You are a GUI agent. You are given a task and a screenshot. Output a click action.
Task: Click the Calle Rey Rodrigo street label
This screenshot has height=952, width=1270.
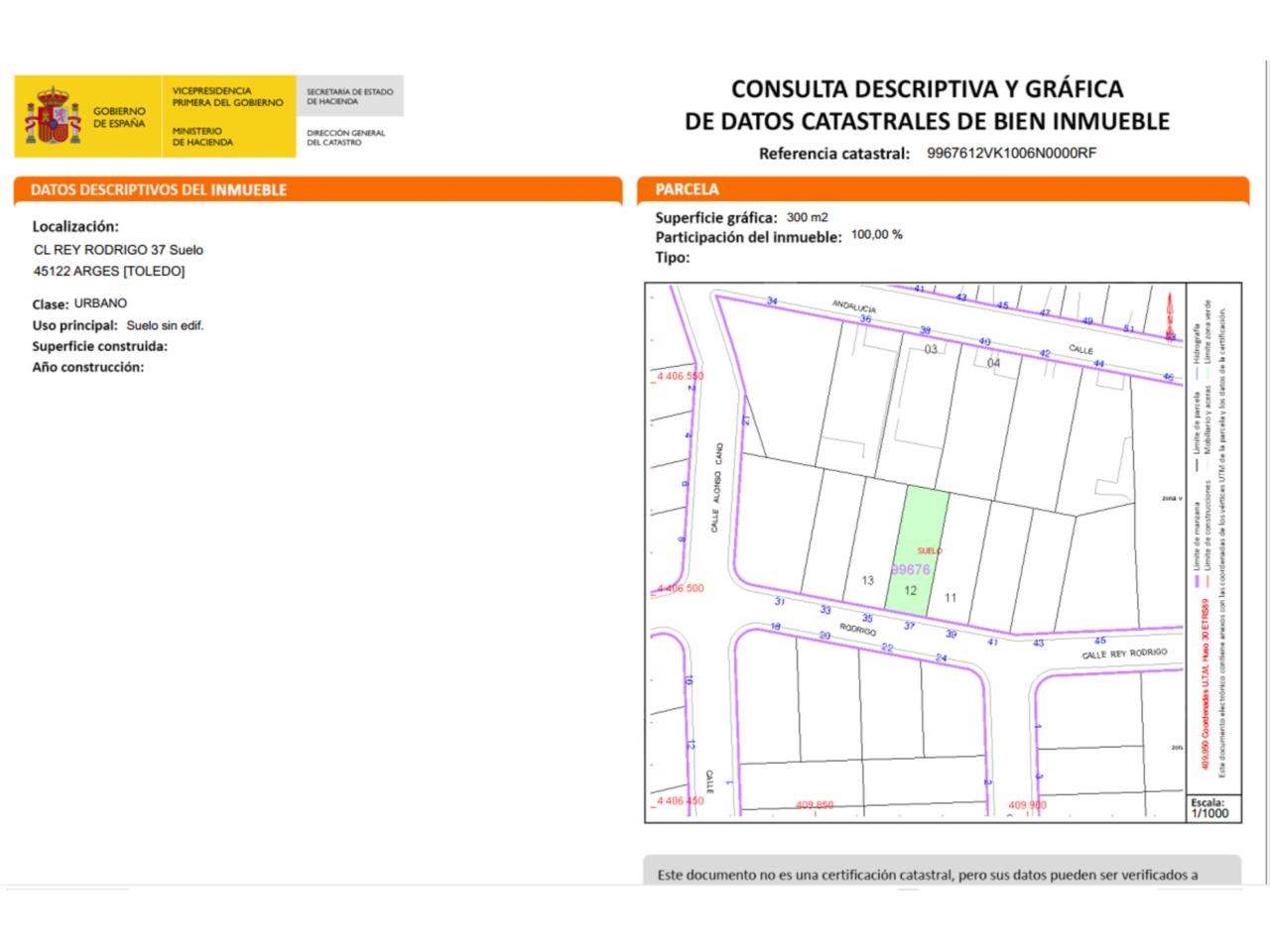click(1123, 654)
